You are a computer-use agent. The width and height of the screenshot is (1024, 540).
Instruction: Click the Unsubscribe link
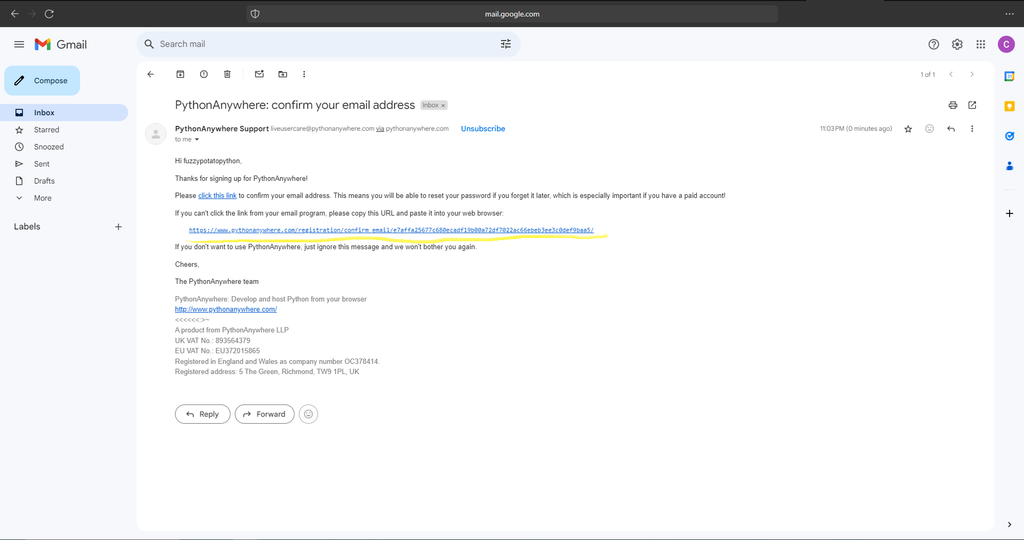pos(483,129)
